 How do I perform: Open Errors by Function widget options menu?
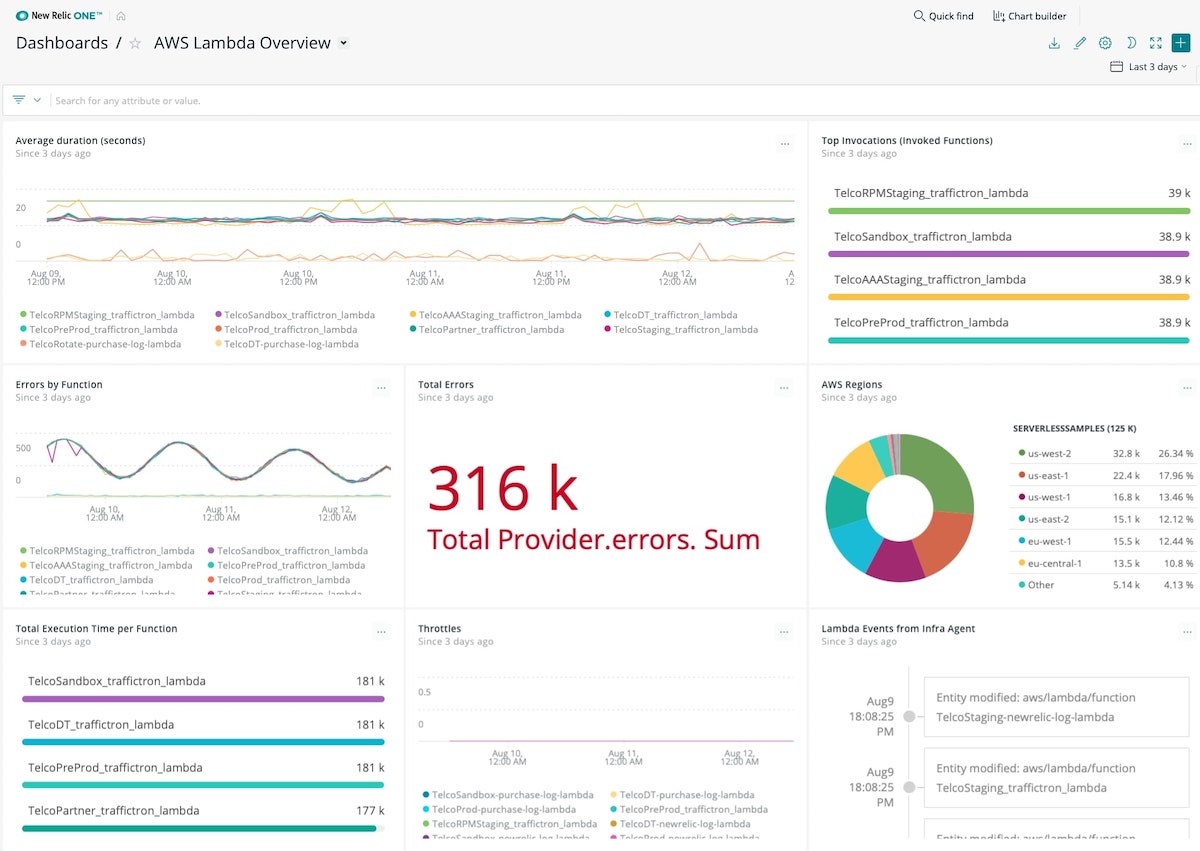[x=381, y=388]
